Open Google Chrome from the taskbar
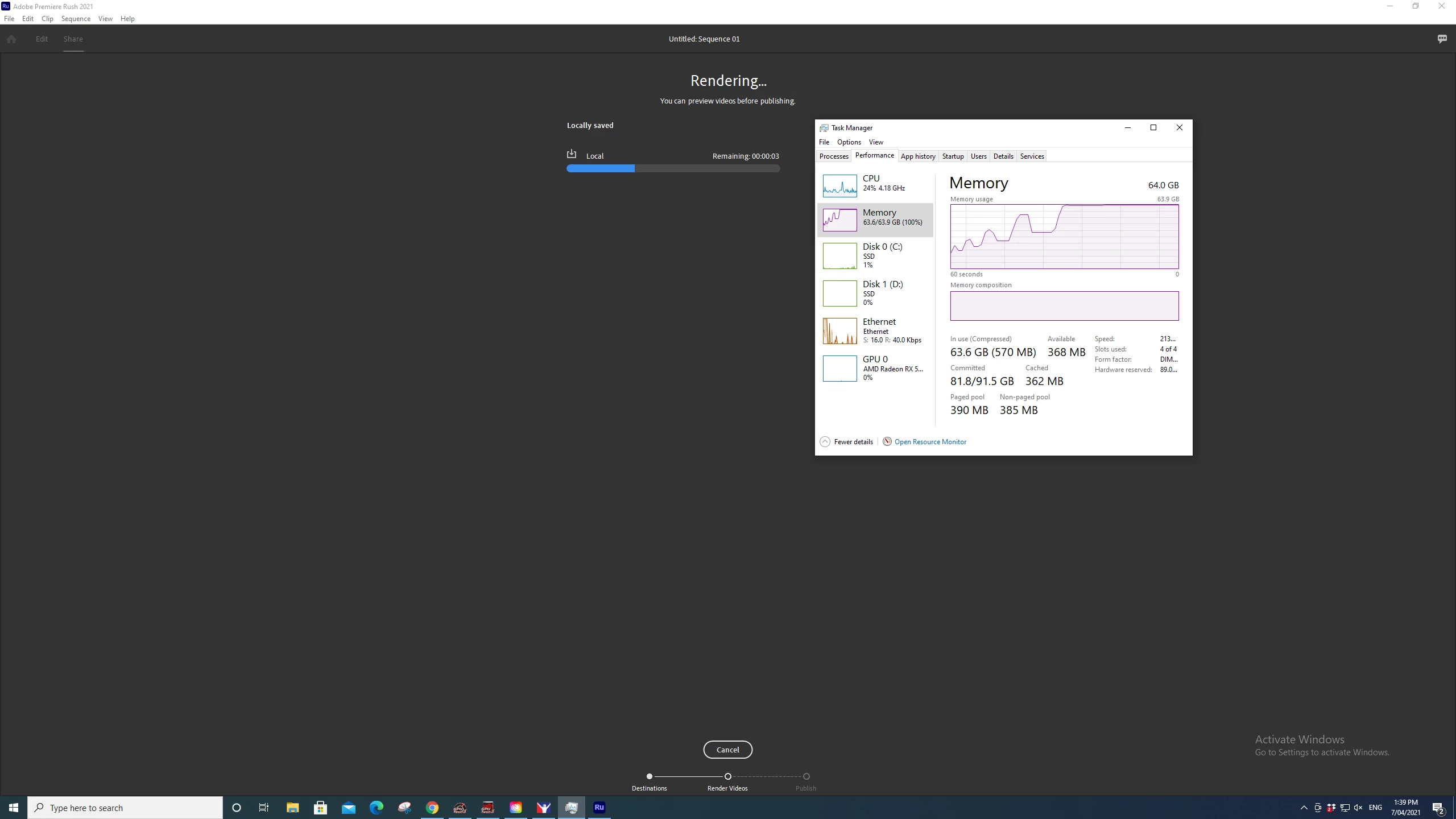 pos(432,808)
